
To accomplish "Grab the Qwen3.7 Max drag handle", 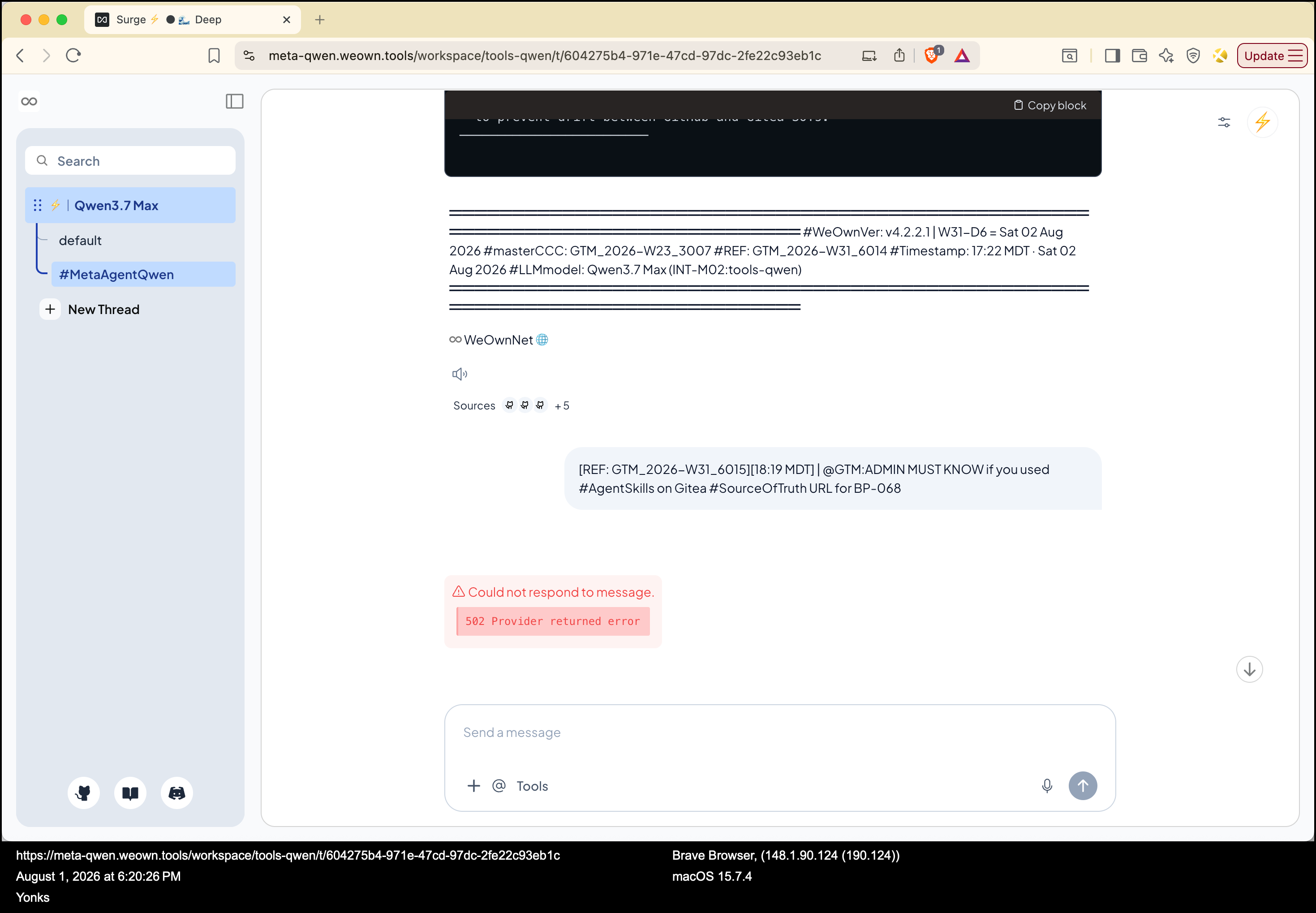I will point(38,205).
